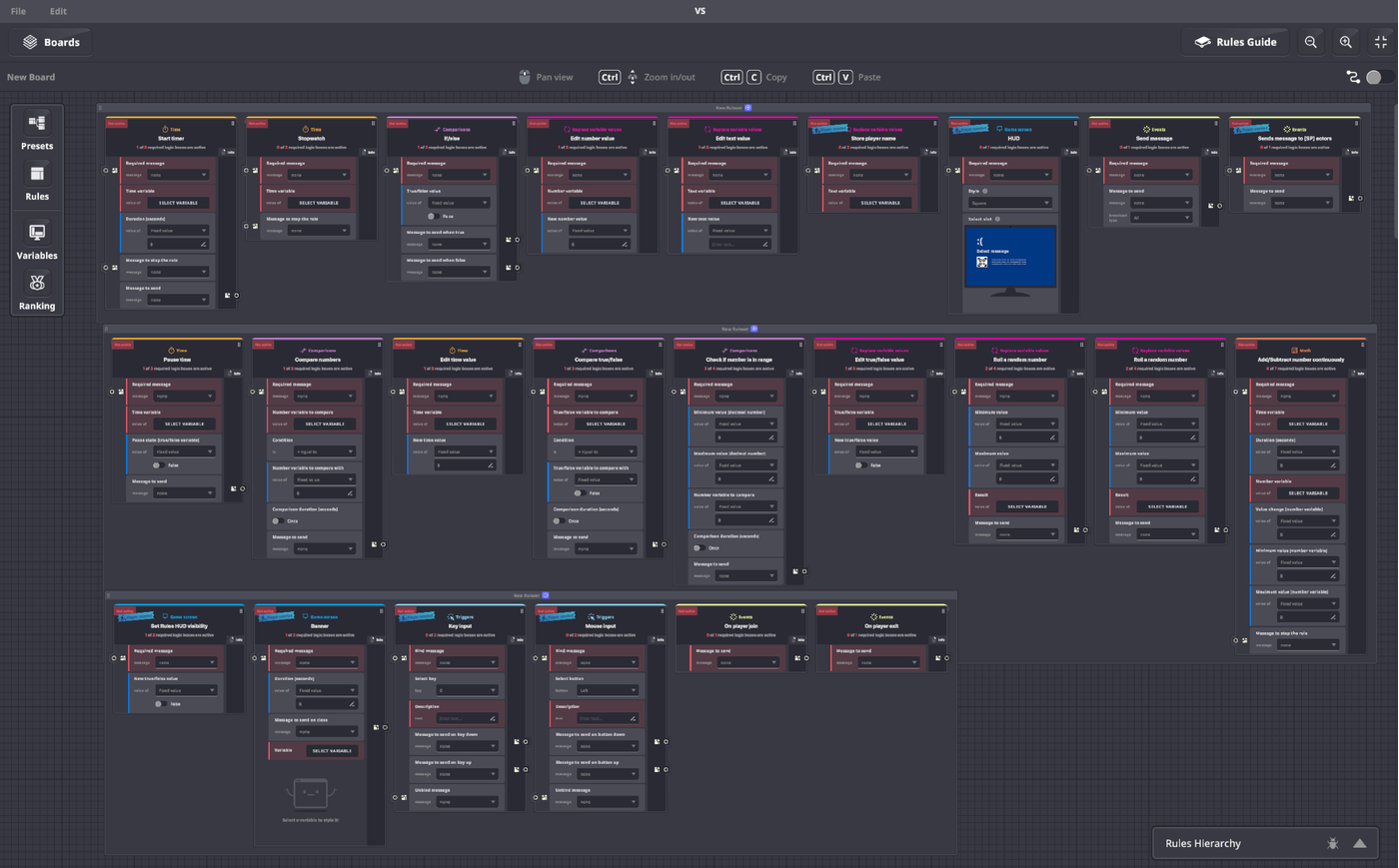1399x868 pixels.
Task: Open the Info icon on the Stopwatch rule
Action: point(368,152)
